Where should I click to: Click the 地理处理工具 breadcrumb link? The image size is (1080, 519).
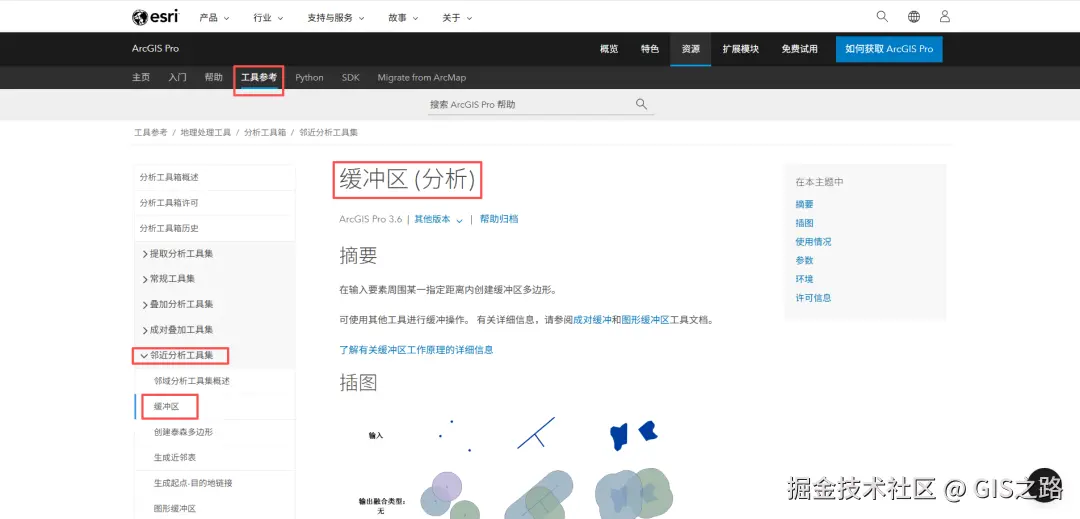click(205, 132)
